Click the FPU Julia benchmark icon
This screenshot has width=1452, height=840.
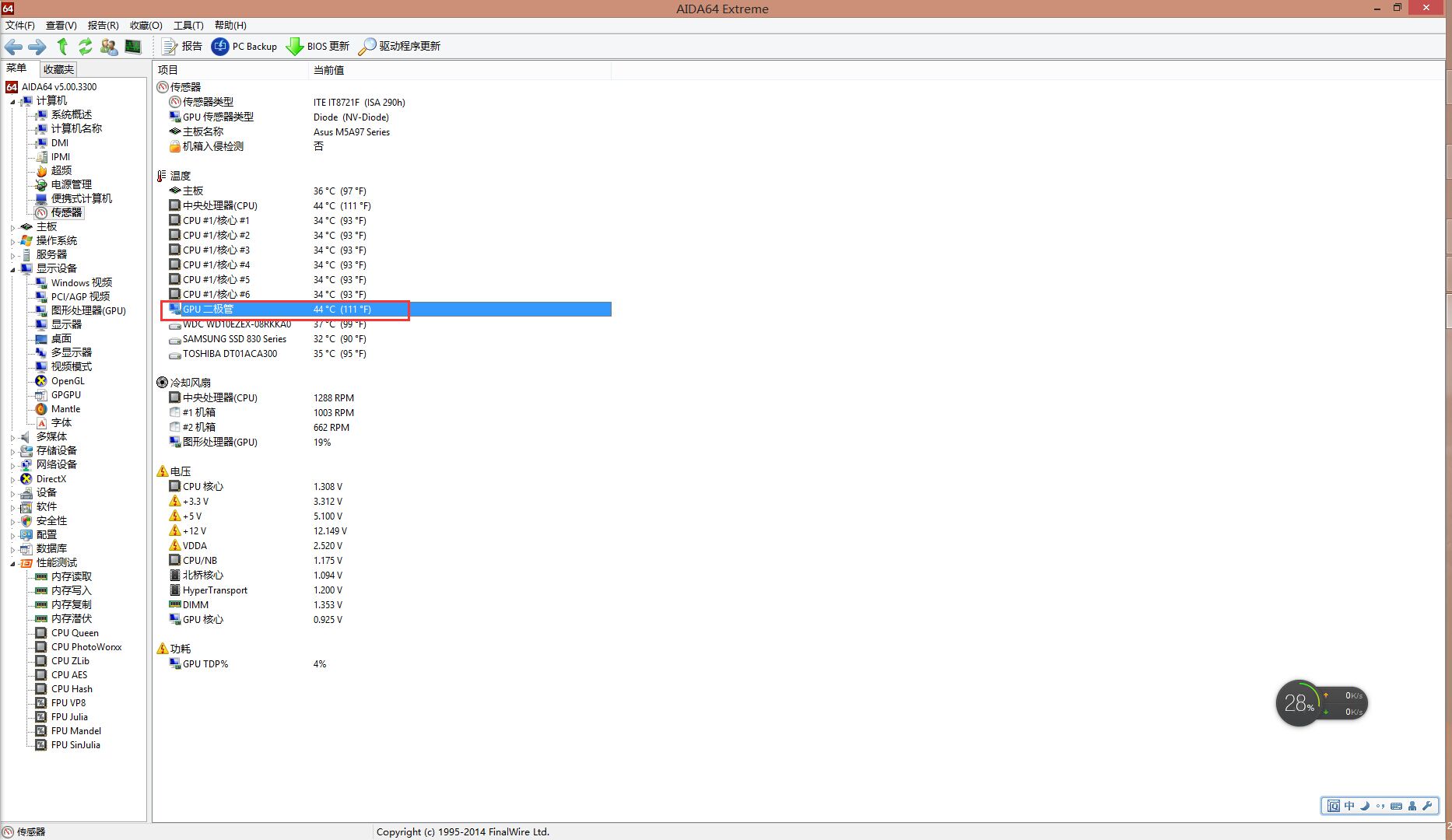tap(41, 717)
